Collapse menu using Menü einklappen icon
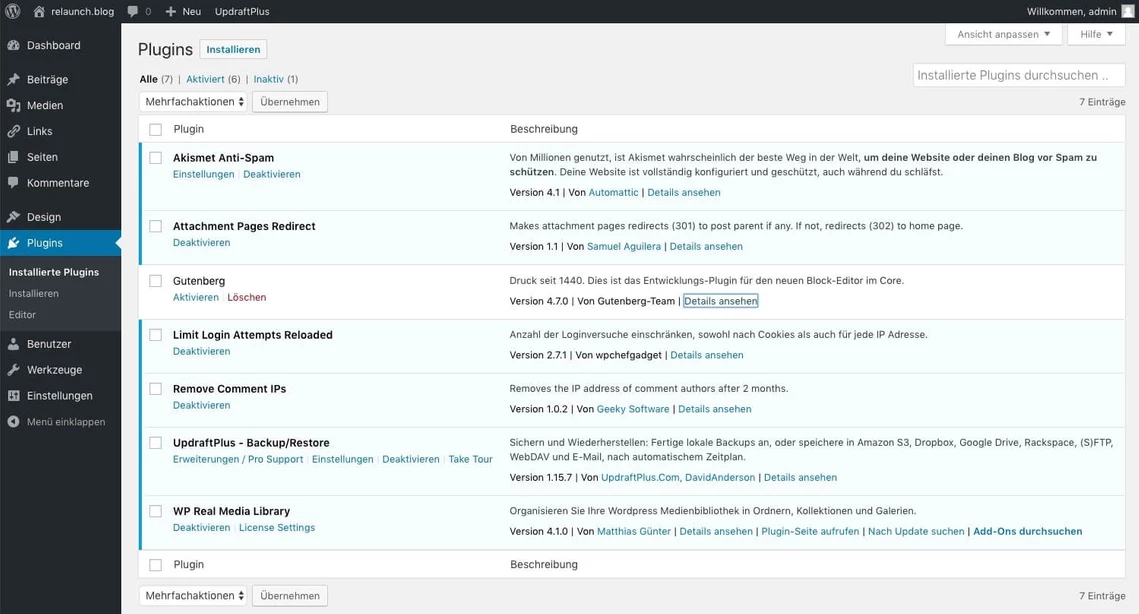 click(x=13, y=422)
